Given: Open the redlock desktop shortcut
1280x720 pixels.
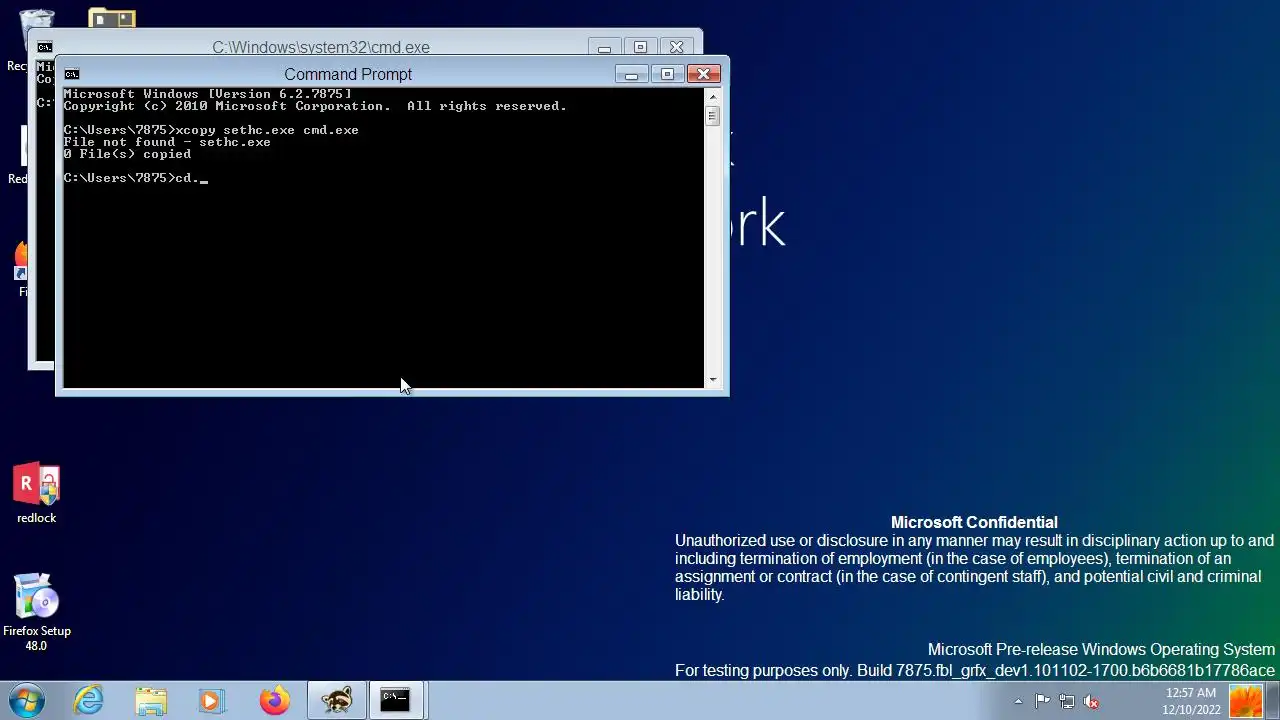Looking at the screenshot, I should [x=36, y=494].
